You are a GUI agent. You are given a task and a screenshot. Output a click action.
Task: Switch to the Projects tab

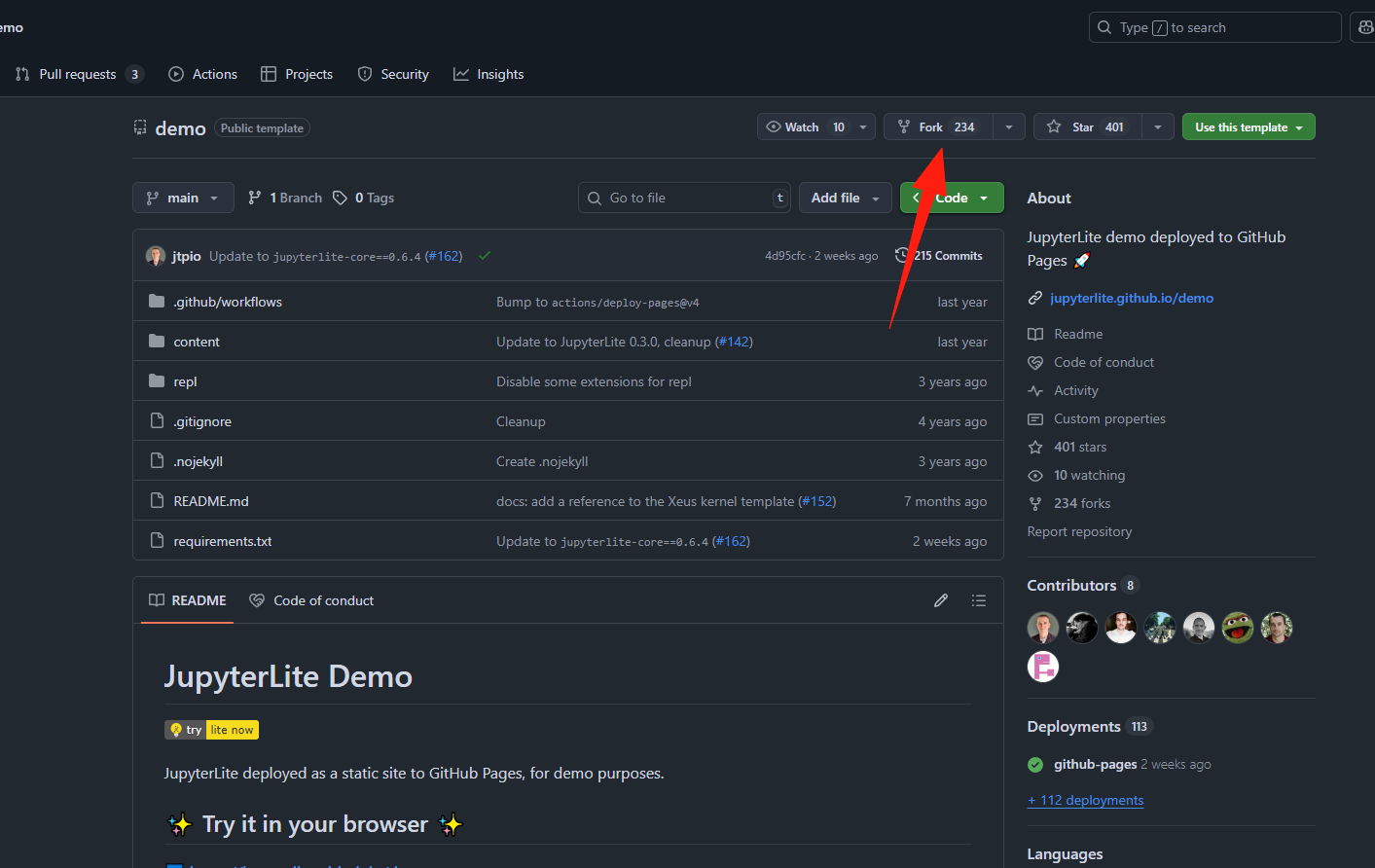pos(297,74)
